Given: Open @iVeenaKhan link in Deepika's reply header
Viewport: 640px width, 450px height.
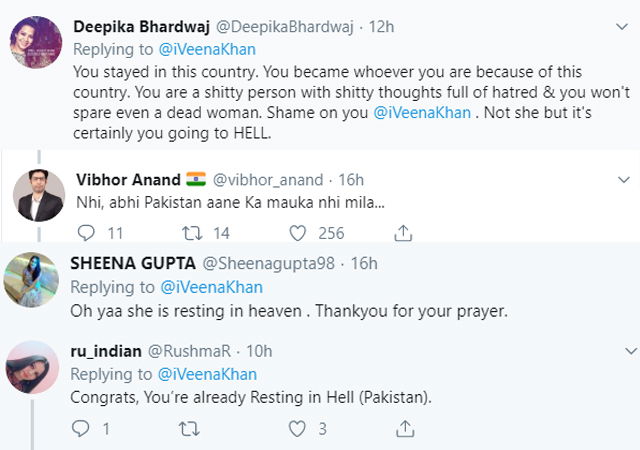Looking at the screenshot, I should (207, 49).
